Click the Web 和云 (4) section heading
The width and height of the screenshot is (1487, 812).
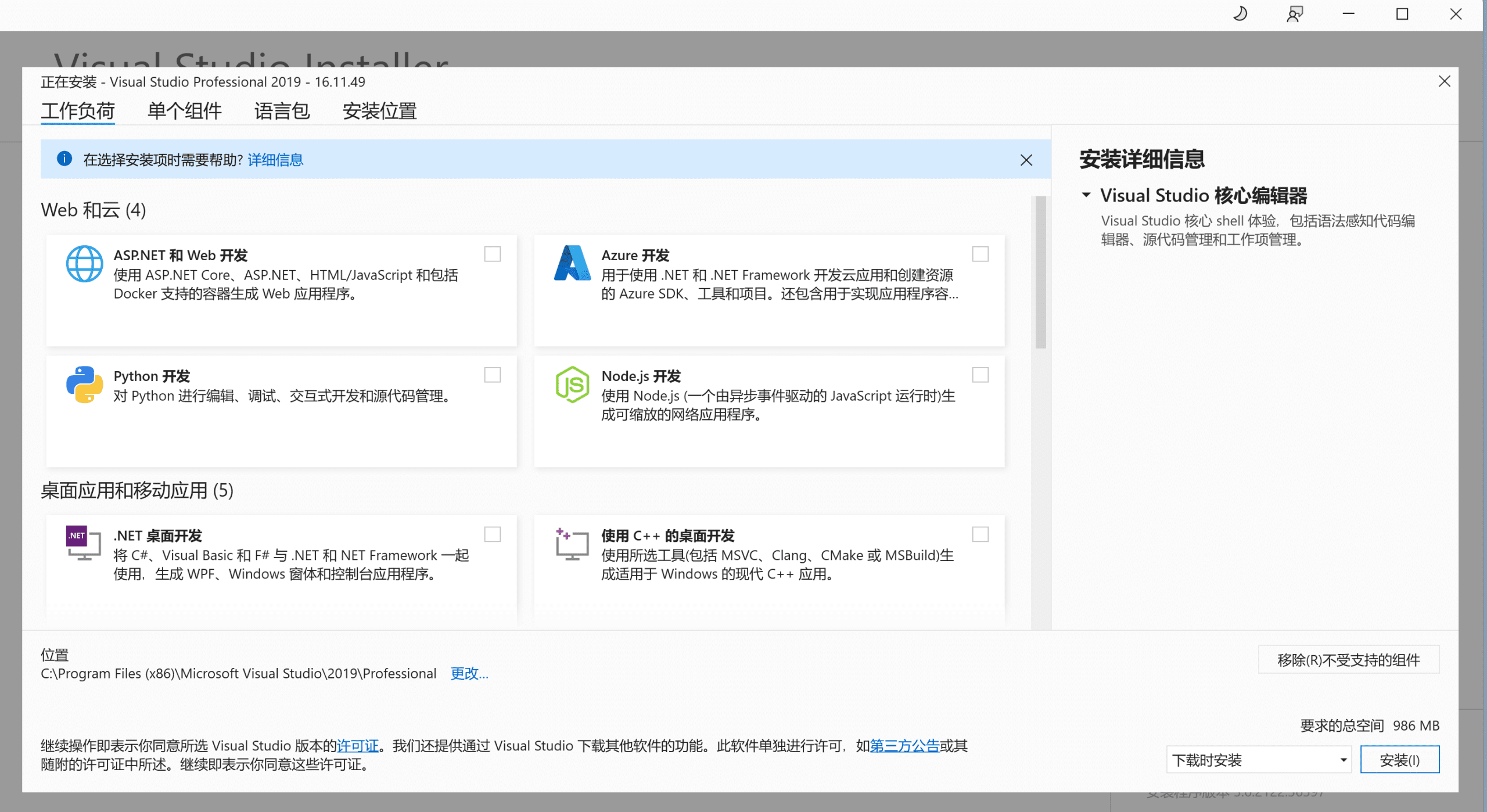[x=94, y=210]
